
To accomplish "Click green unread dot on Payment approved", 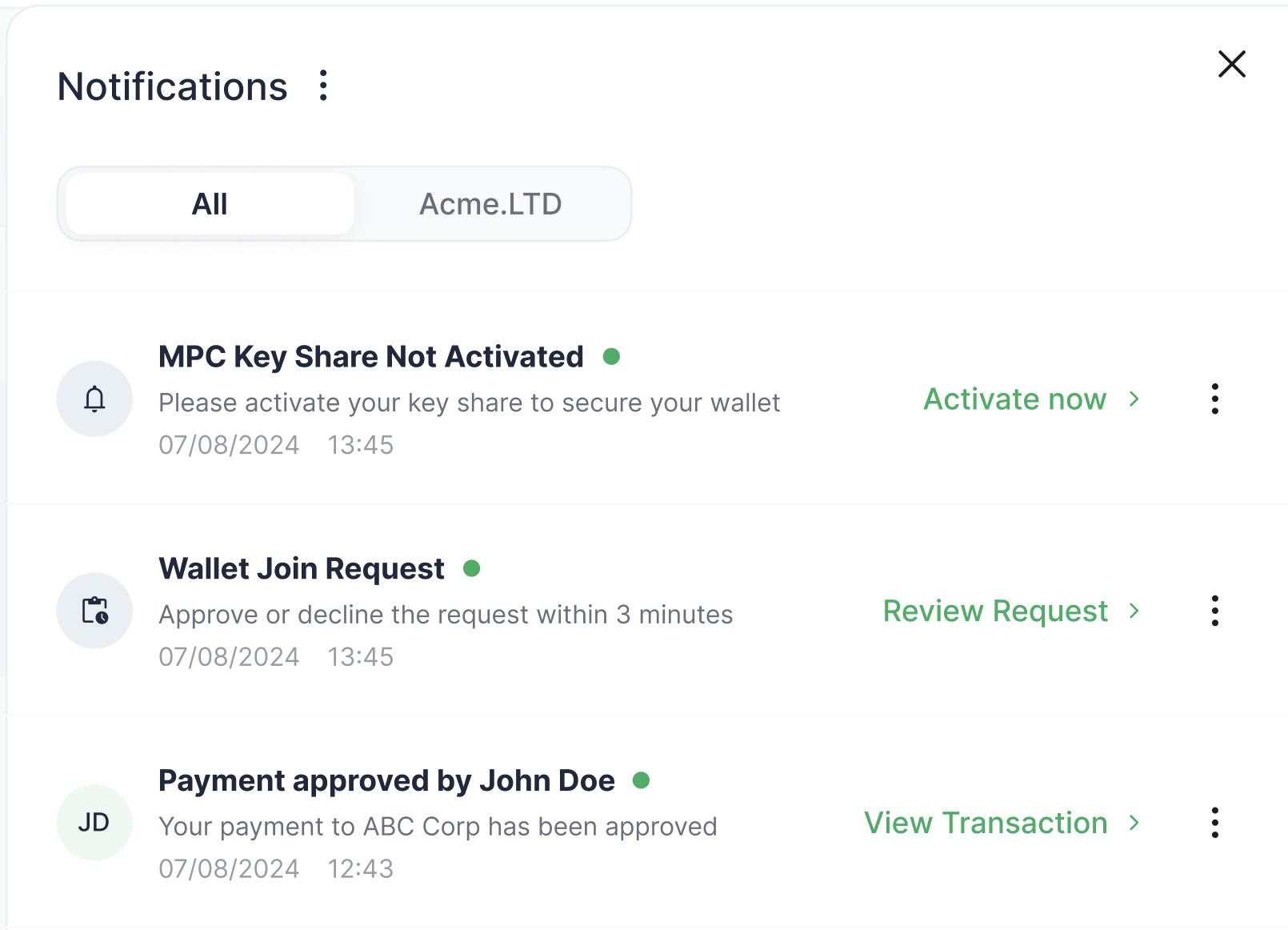I will click(641, 780).
